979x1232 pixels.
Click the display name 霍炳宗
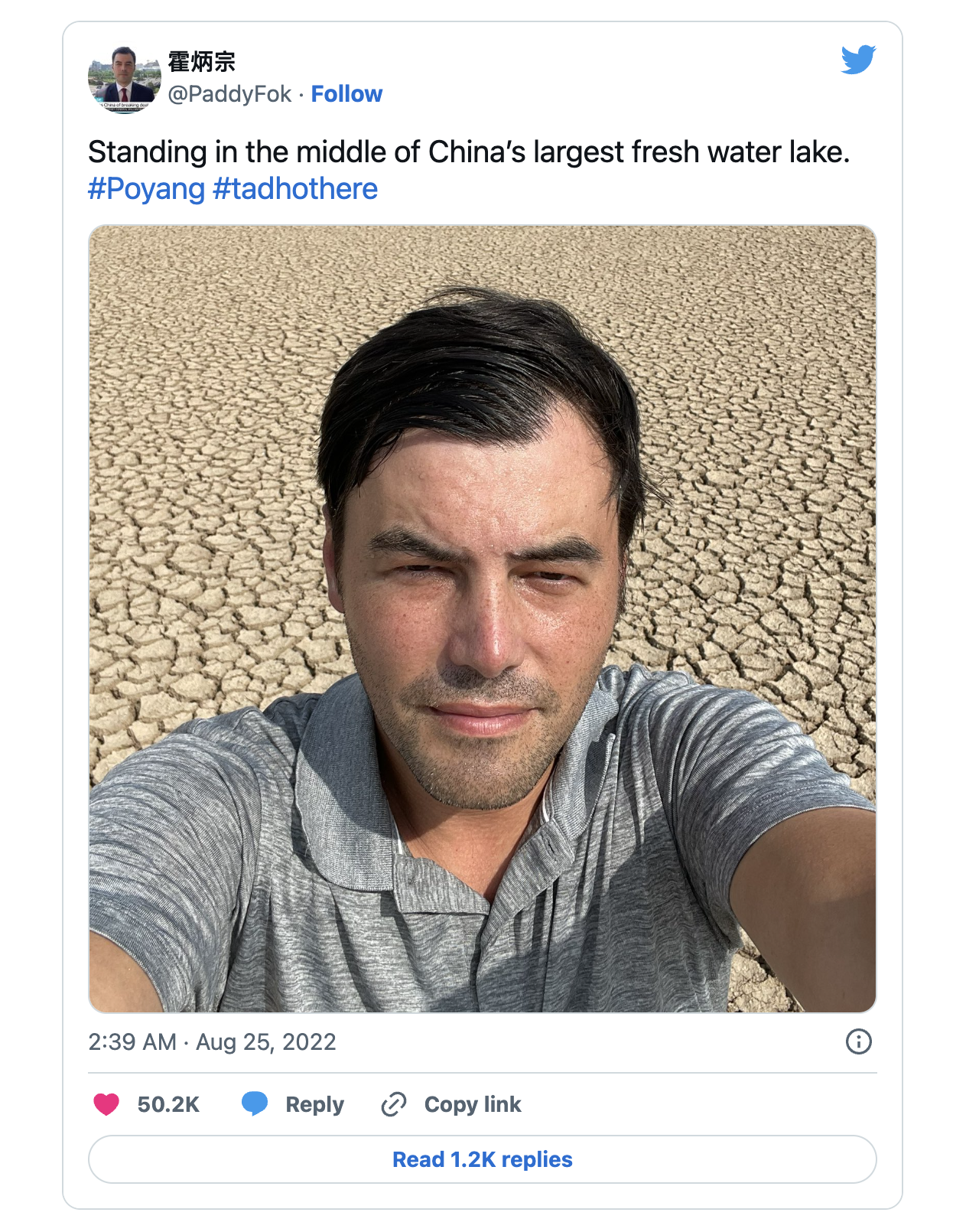(x=202, y=62)
